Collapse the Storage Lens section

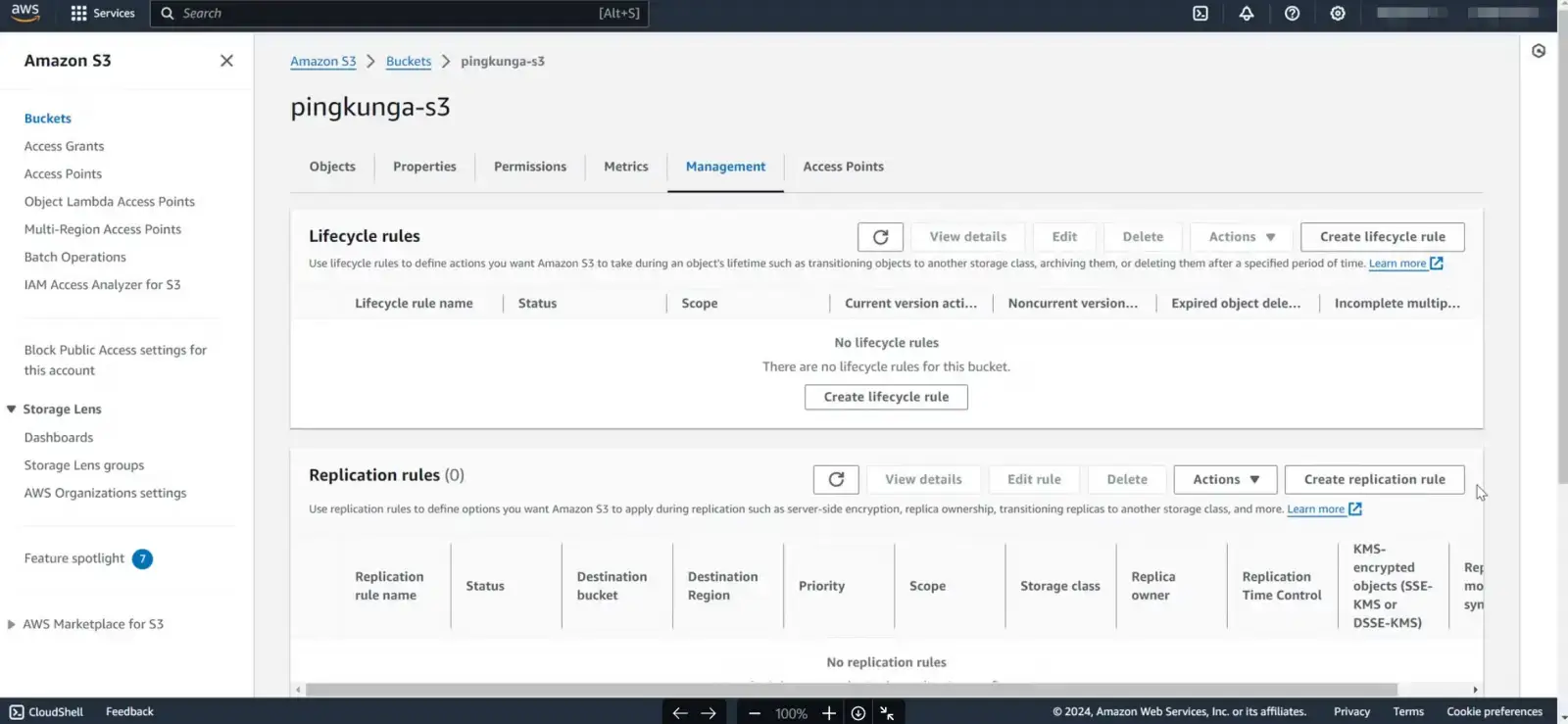point(12,410)
